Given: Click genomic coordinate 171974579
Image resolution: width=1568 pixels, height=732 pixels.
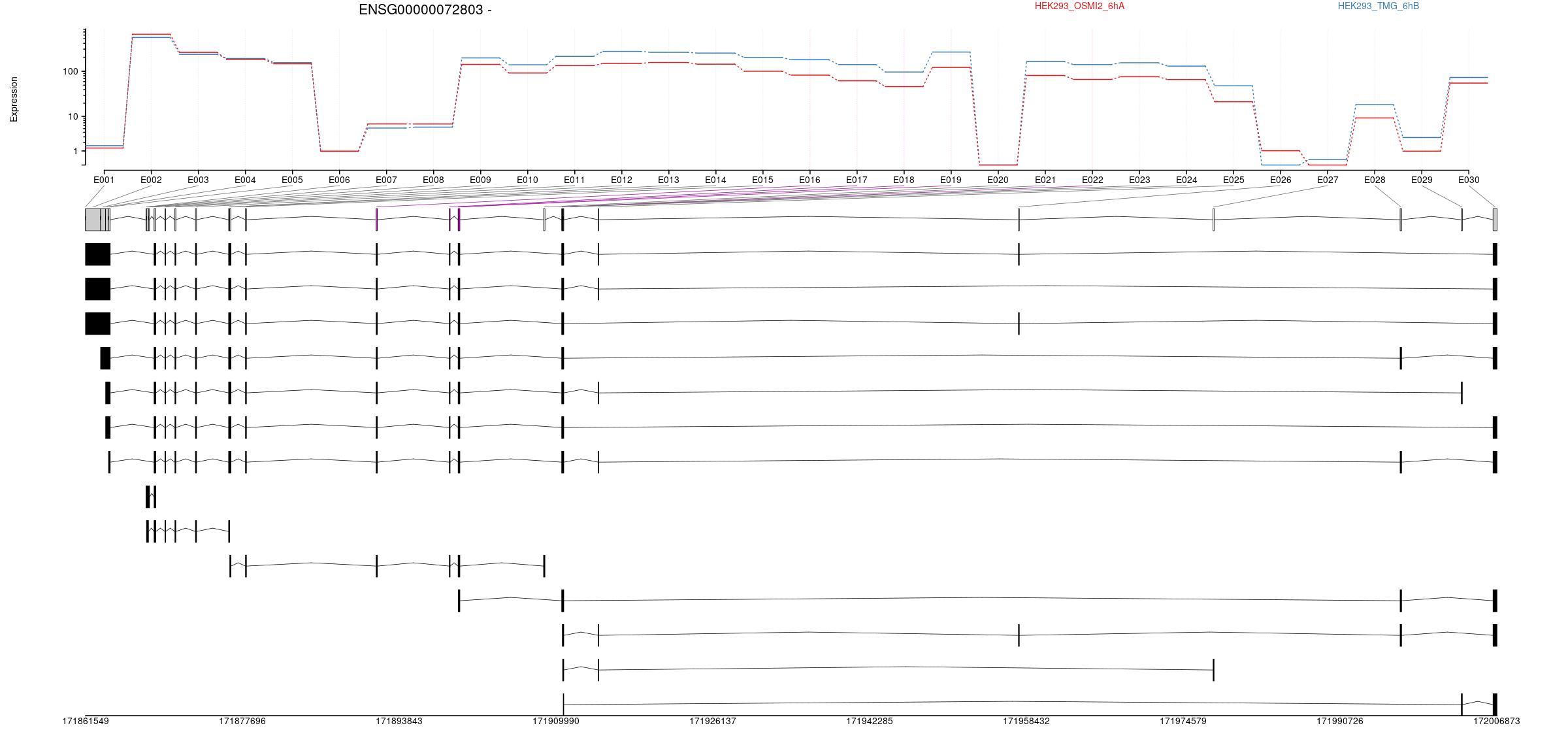Looking at the screenshot, I should [1183, 722].
